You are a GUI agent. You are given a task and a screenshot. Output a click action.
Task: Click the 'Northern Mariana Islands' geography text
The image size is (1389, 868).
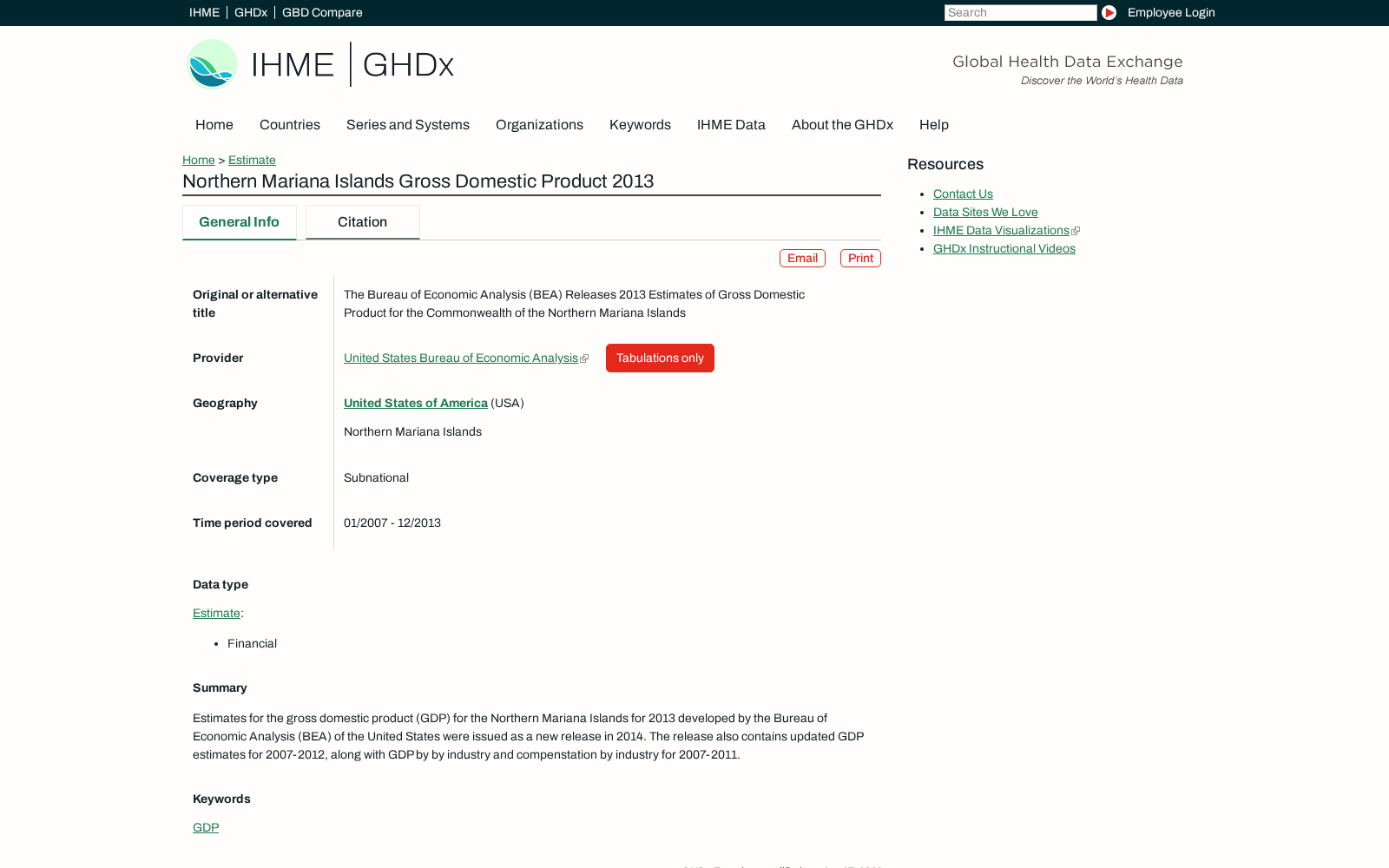[x=412, y=431]
